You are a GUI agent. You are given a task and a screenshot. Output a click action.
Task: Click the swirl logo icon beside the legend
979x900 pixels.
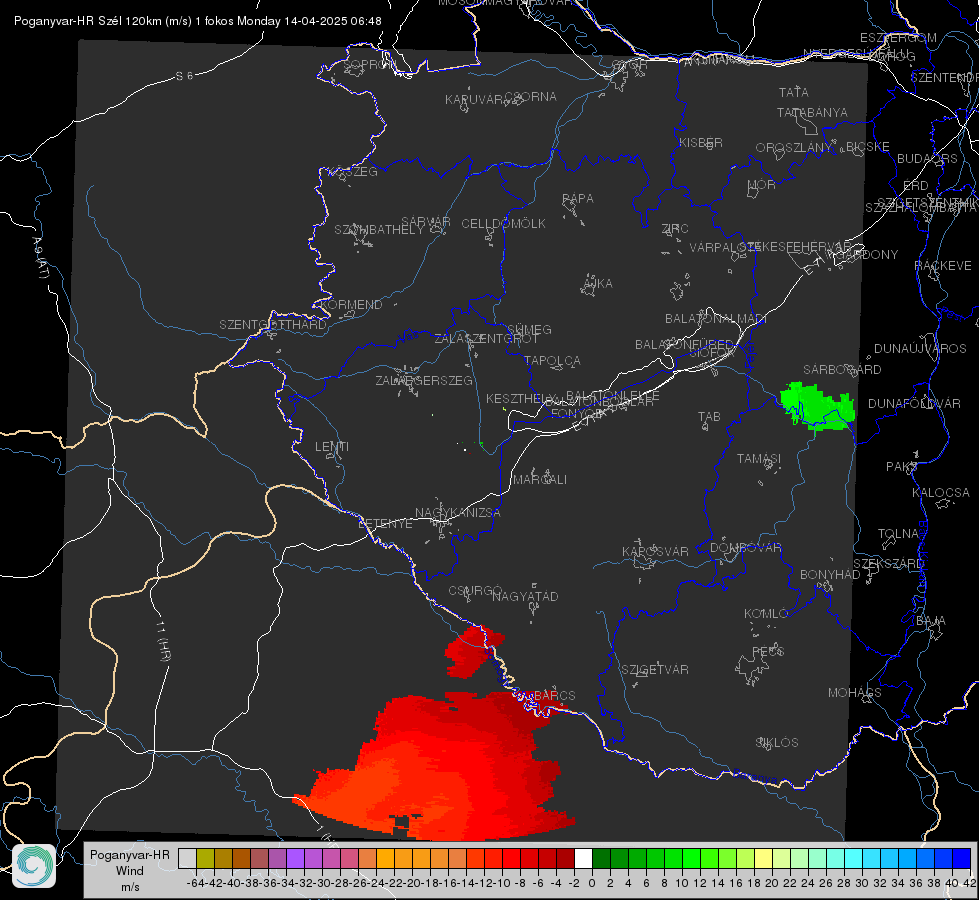34,866
